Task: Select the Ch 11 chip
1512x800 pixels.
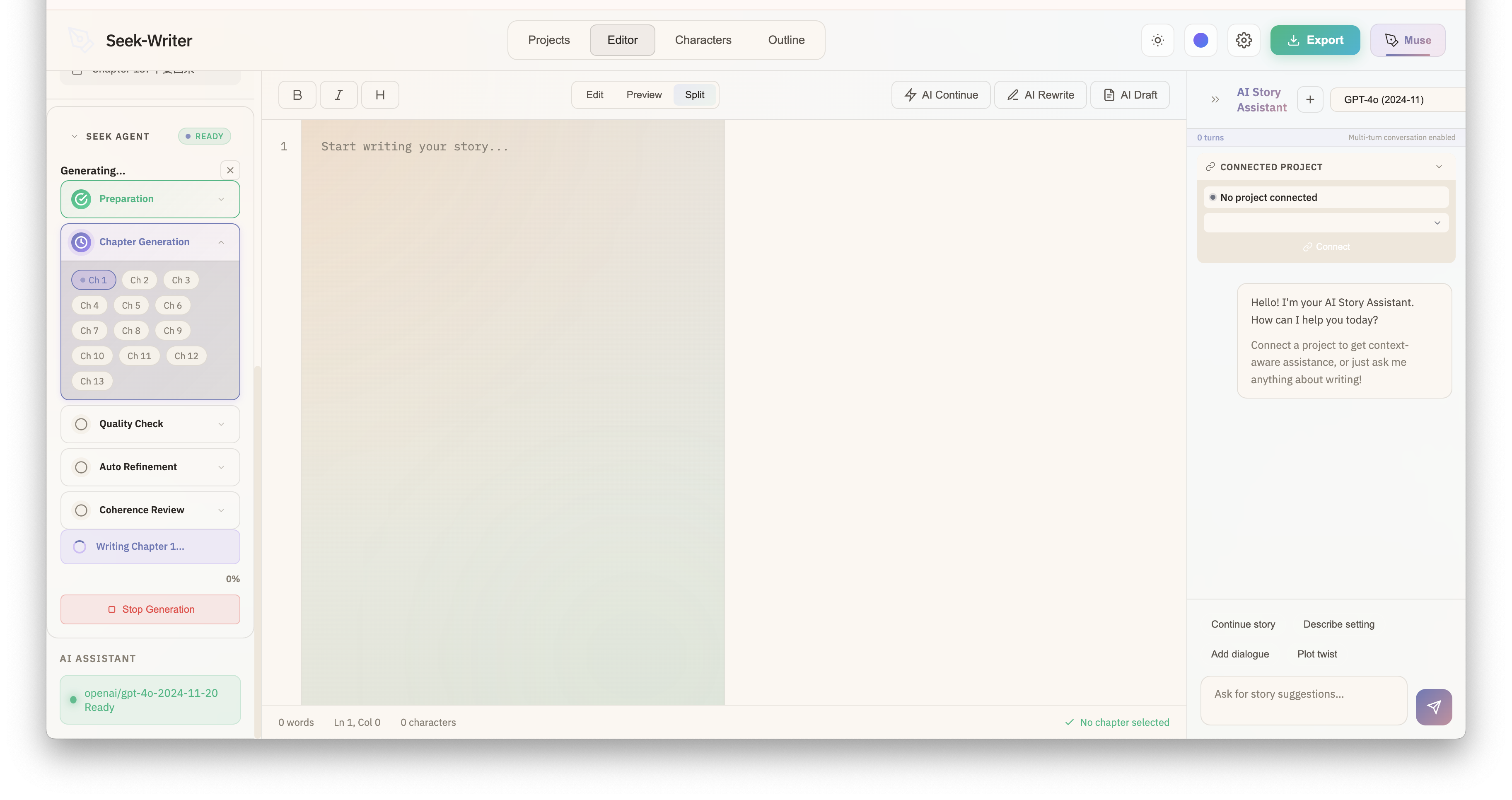Action: point(139,356)
